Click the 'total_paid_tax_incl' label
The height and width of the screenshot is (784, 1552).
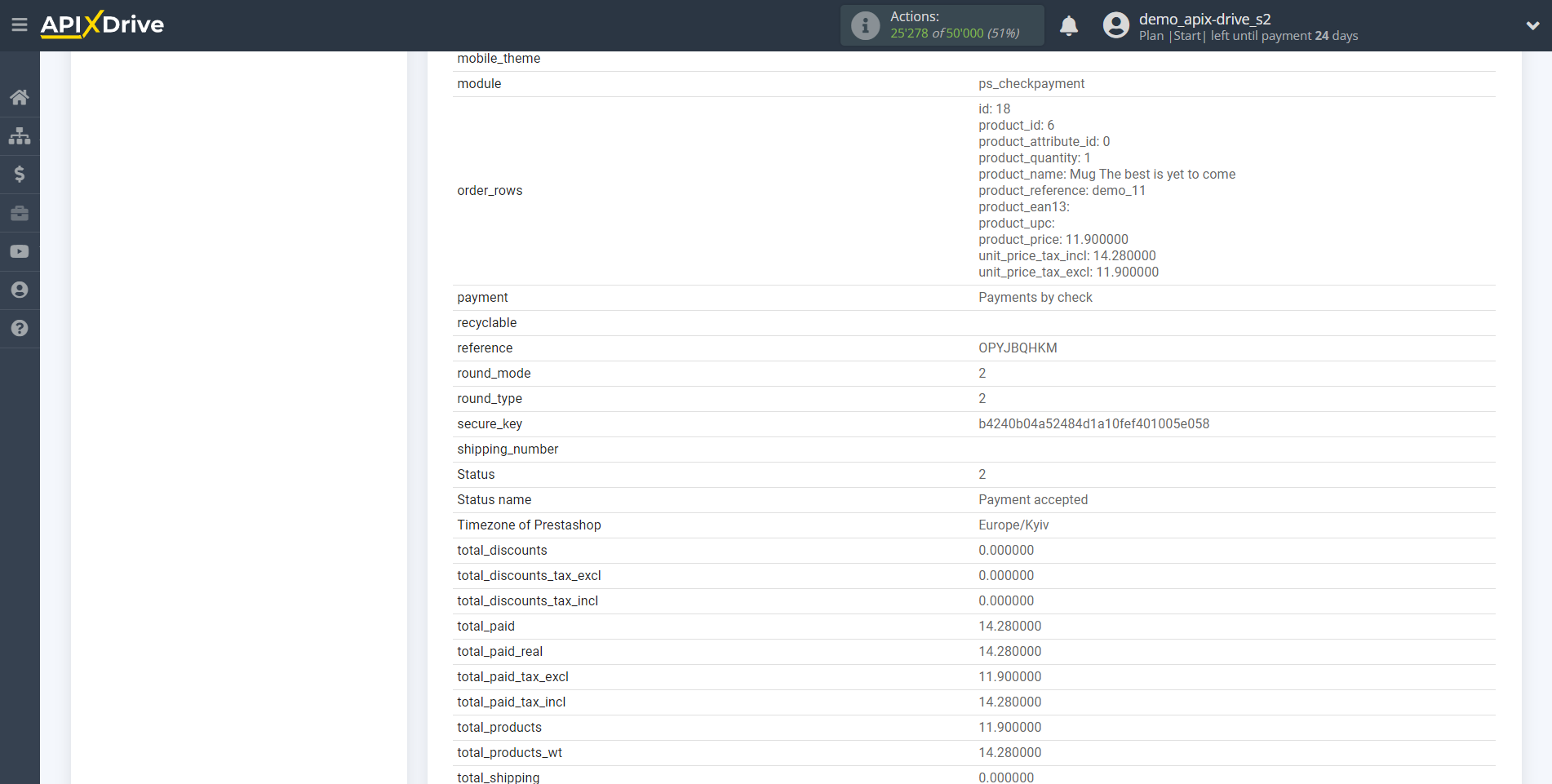pos(511,702)
